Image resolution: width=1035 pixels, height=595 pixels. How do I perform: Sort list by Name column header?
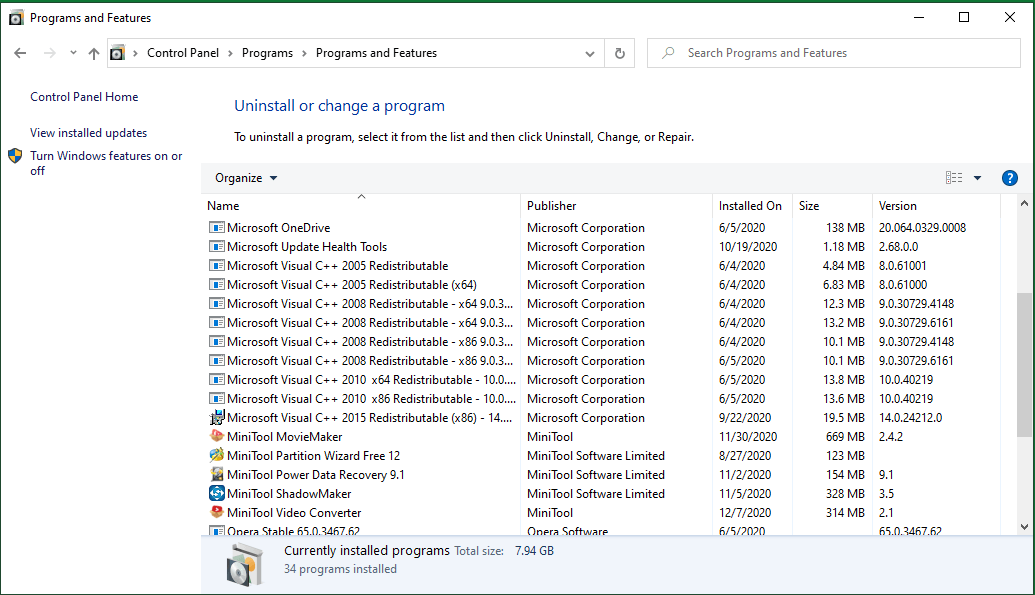361,205
